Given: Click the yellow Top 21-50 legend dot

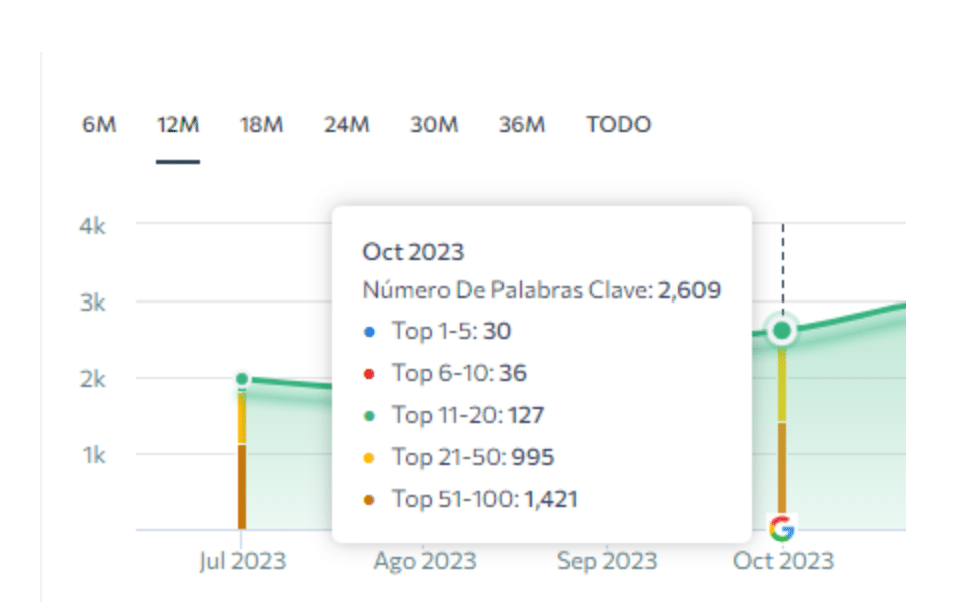Looking at the screenshot, I should click(370, 458).
